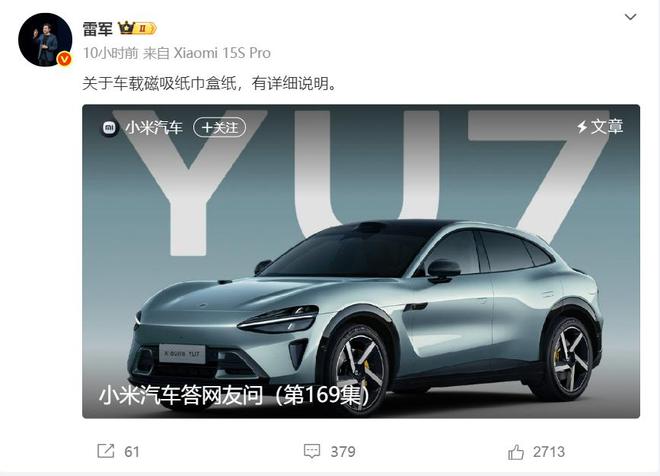Expand the post options chevron
This screenshot has height=476, width=660.
[630, 17]
